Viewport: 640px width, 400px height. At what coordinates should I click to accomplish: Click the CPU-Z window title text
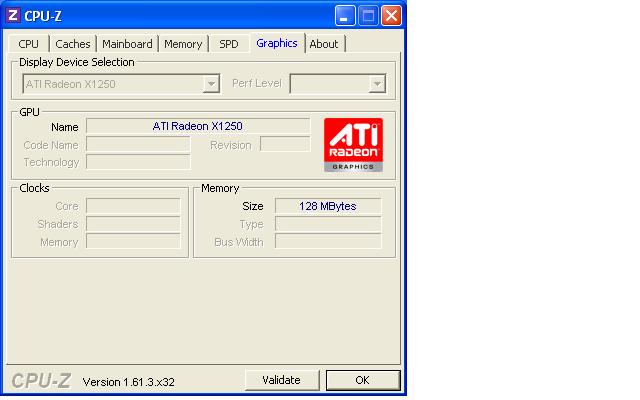click(x=43, y=16)
